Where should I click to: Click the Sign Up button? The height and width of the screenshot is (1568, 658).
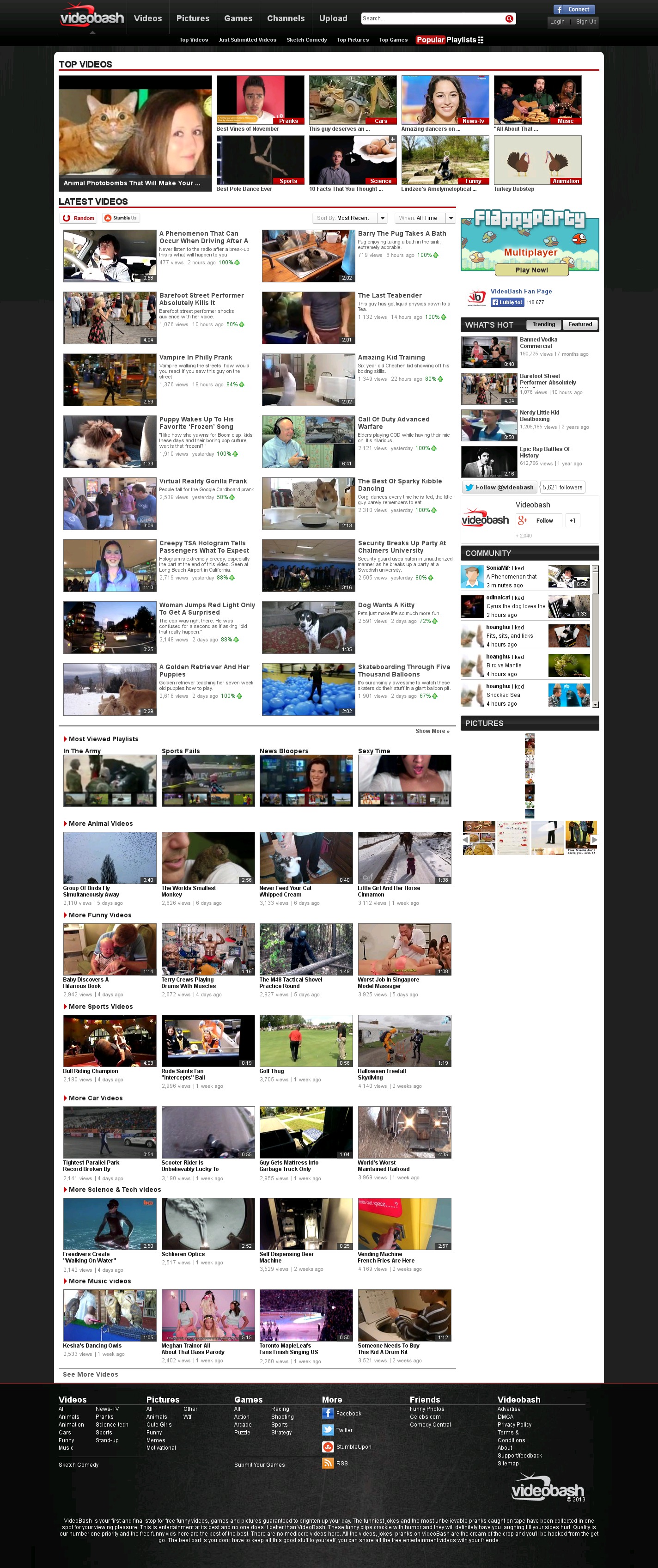coord(585,22)
